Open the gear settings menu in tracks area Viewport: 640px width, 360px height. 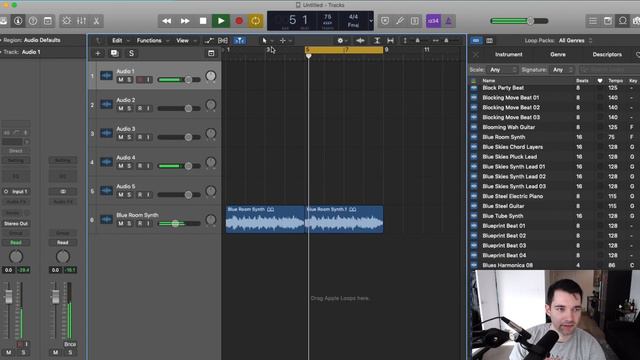pyautogui.click(x=342, y=40)
